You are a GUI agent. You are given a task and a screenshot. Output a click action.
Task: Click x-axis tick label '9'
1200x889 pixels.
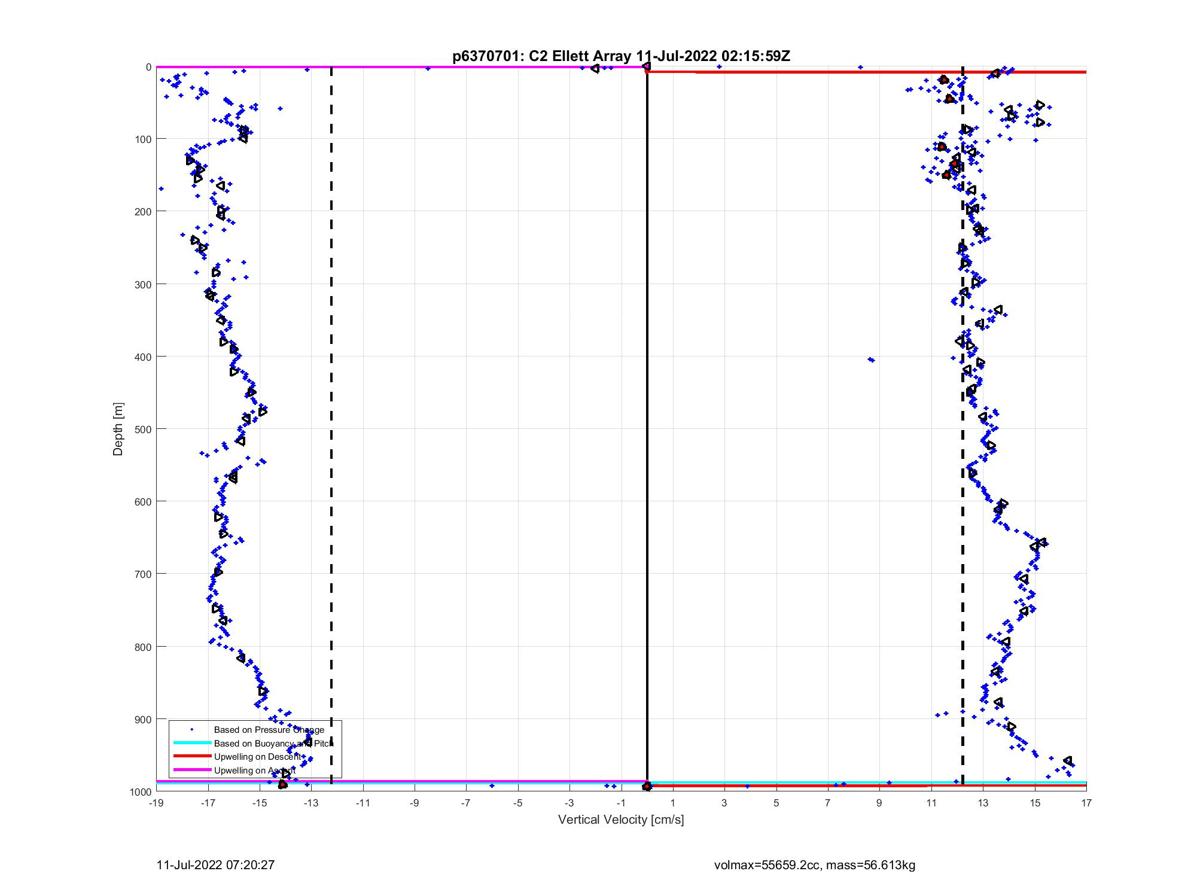click(880, 803)
